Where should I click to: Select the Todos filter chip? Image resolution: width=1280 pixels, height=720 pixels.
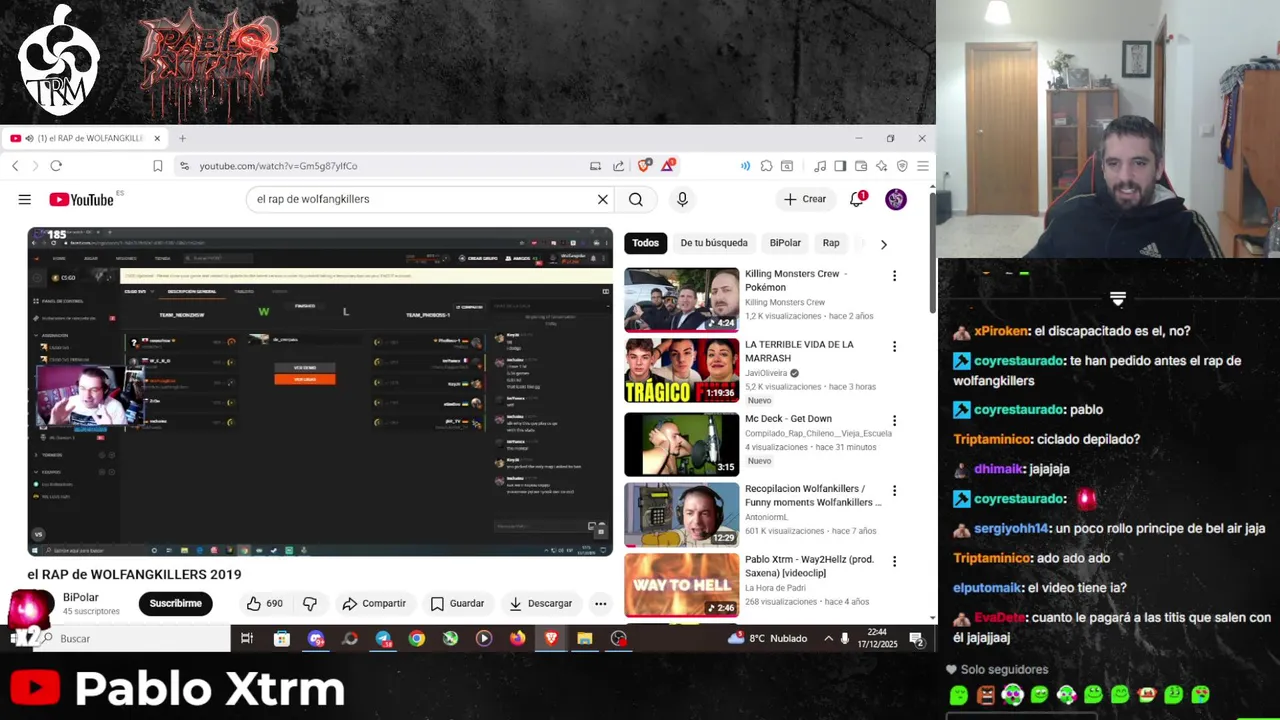645,243
